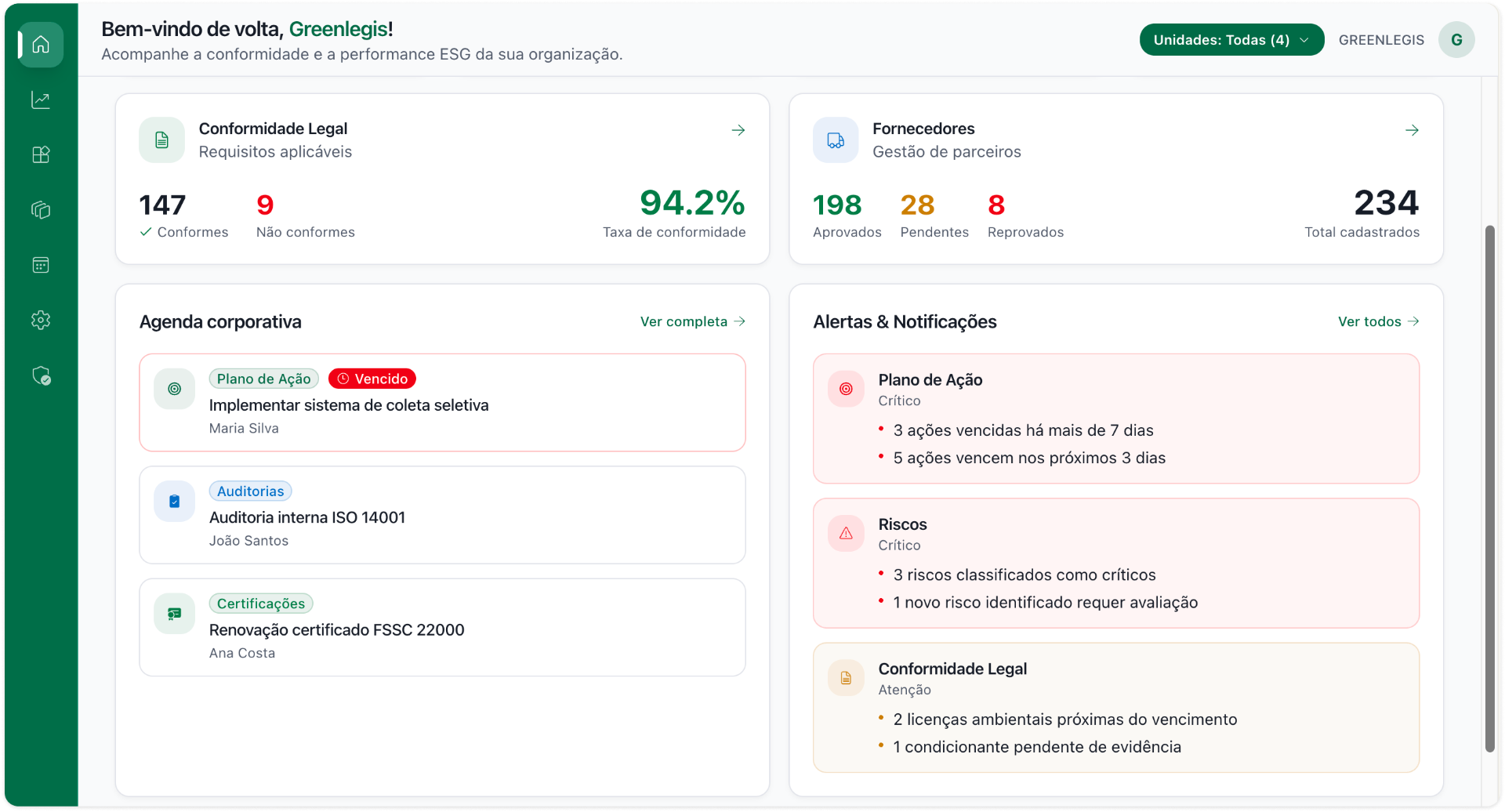Select the Auditorias tag on ISO 14001 item

point(250,491)
